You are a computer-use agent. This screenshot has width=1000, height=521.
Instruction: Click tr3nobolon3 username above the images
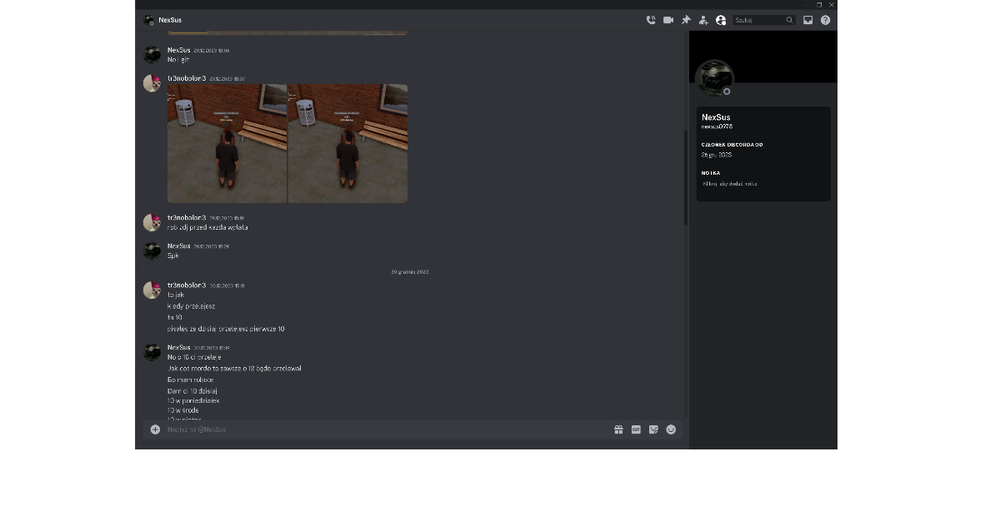click(186, 78)
